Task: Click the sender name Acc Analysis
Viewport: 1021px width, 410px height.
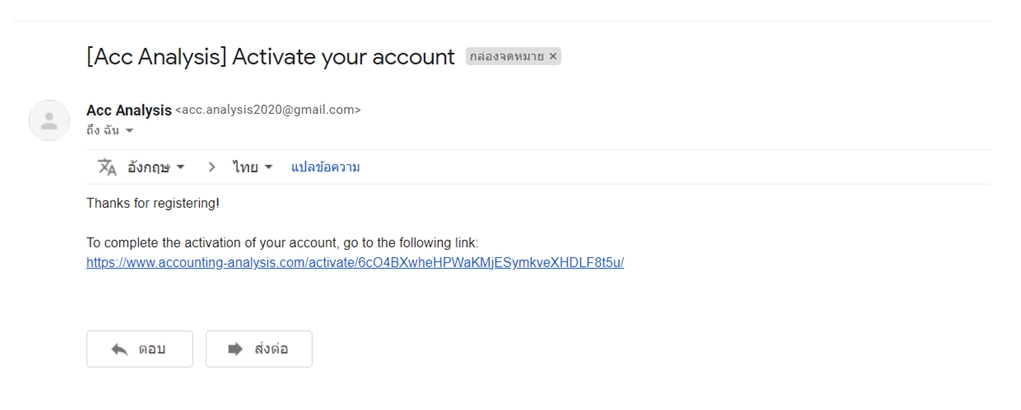Action: coord(129,111)
